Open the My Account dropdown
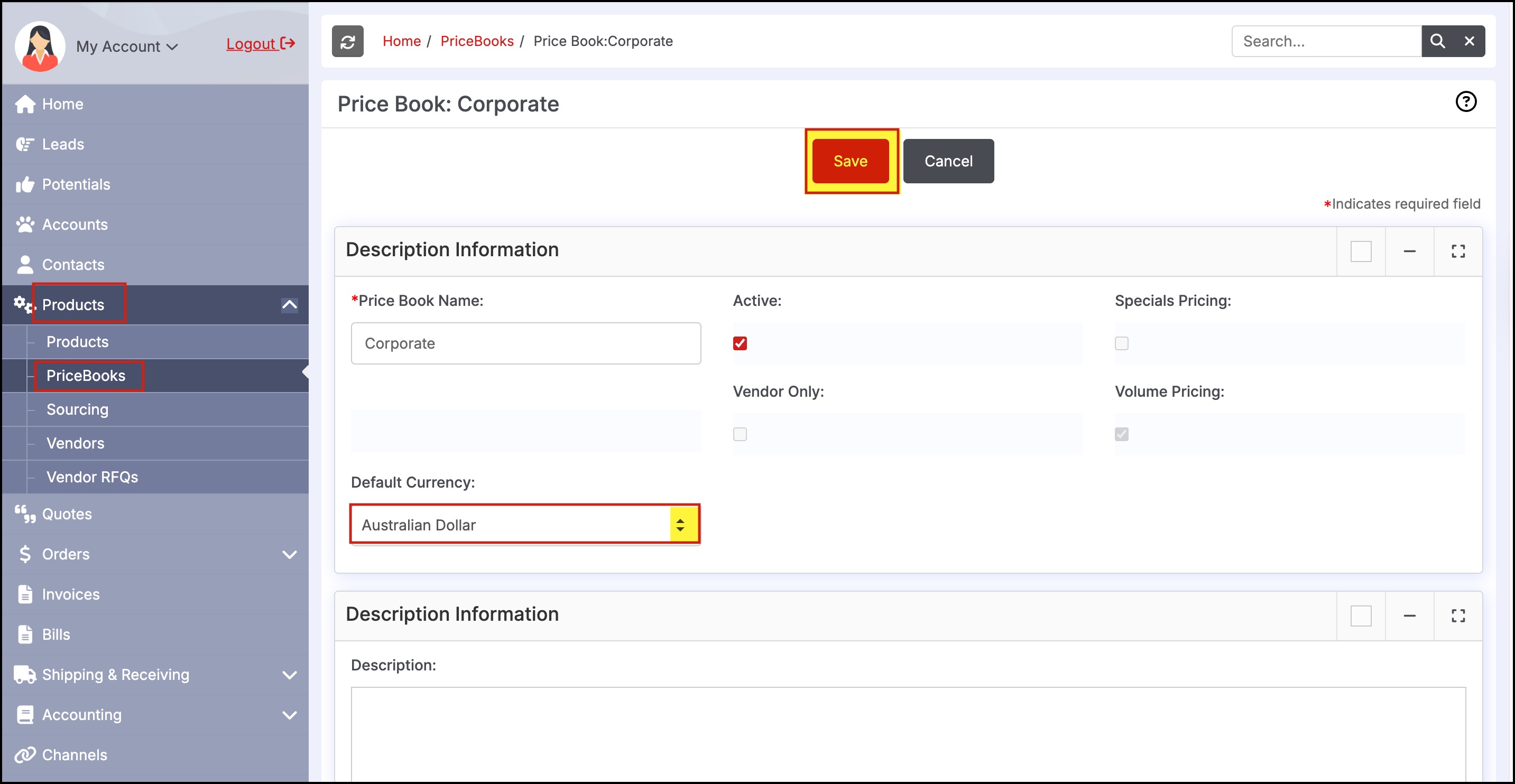The image size is (1515, 784). [126, 46]
